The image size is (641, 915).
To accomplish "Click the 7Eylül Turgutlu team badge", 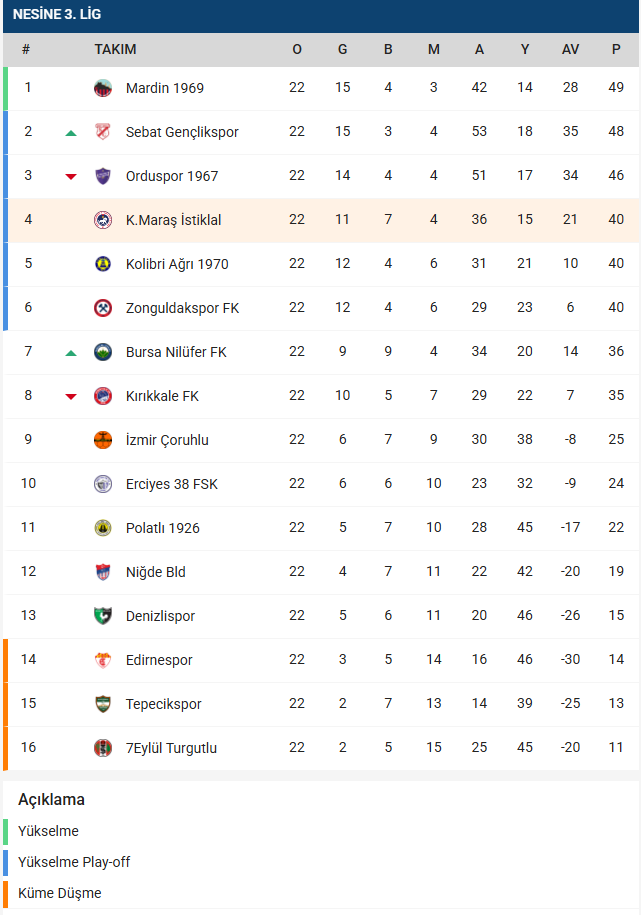I will coord(103,748).
